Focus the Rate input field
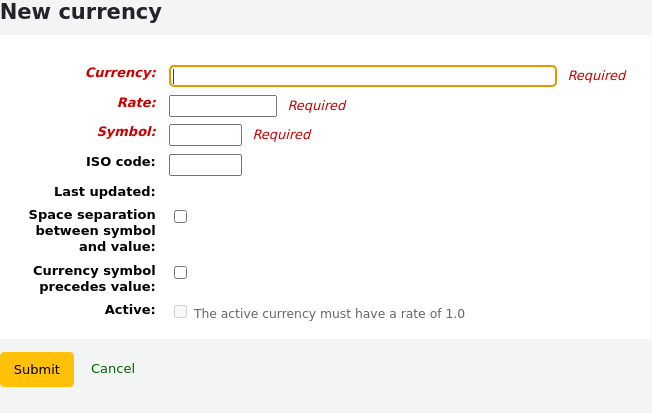 pos(222,106)
